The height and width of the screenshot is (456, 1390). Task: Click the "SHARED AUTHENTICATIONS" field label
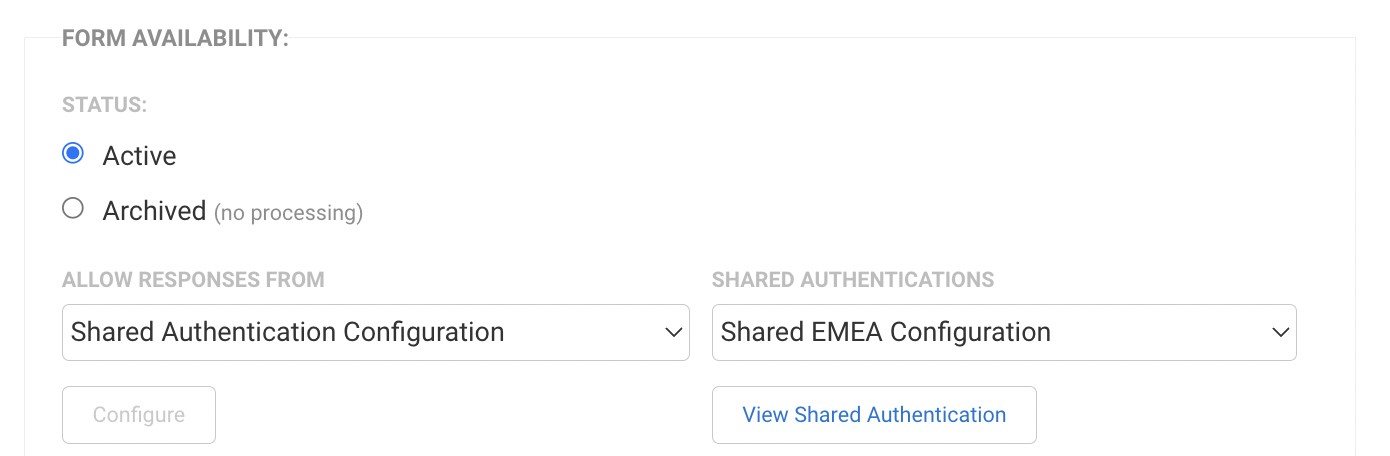pos(852,280)
